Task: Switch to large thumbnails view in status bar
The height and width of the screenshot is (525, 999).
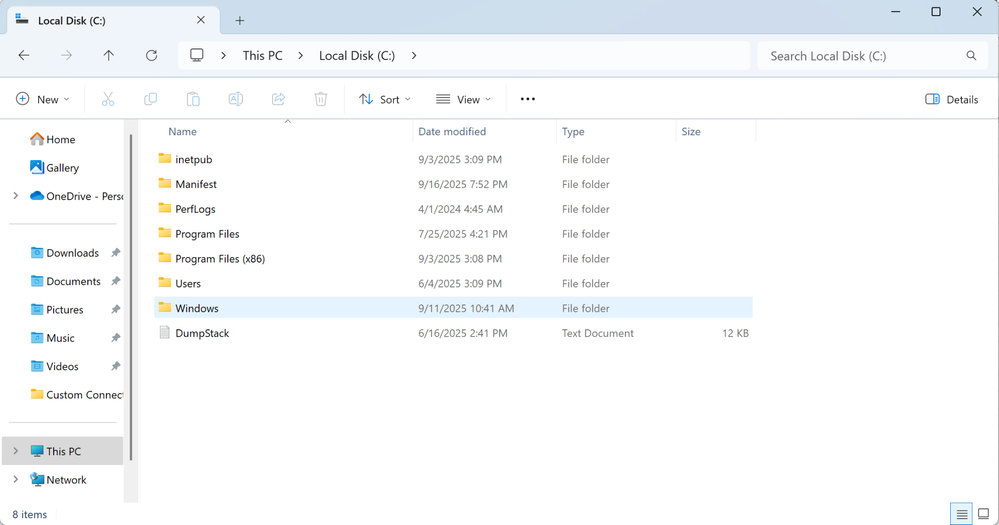Action: click(983, 515)
